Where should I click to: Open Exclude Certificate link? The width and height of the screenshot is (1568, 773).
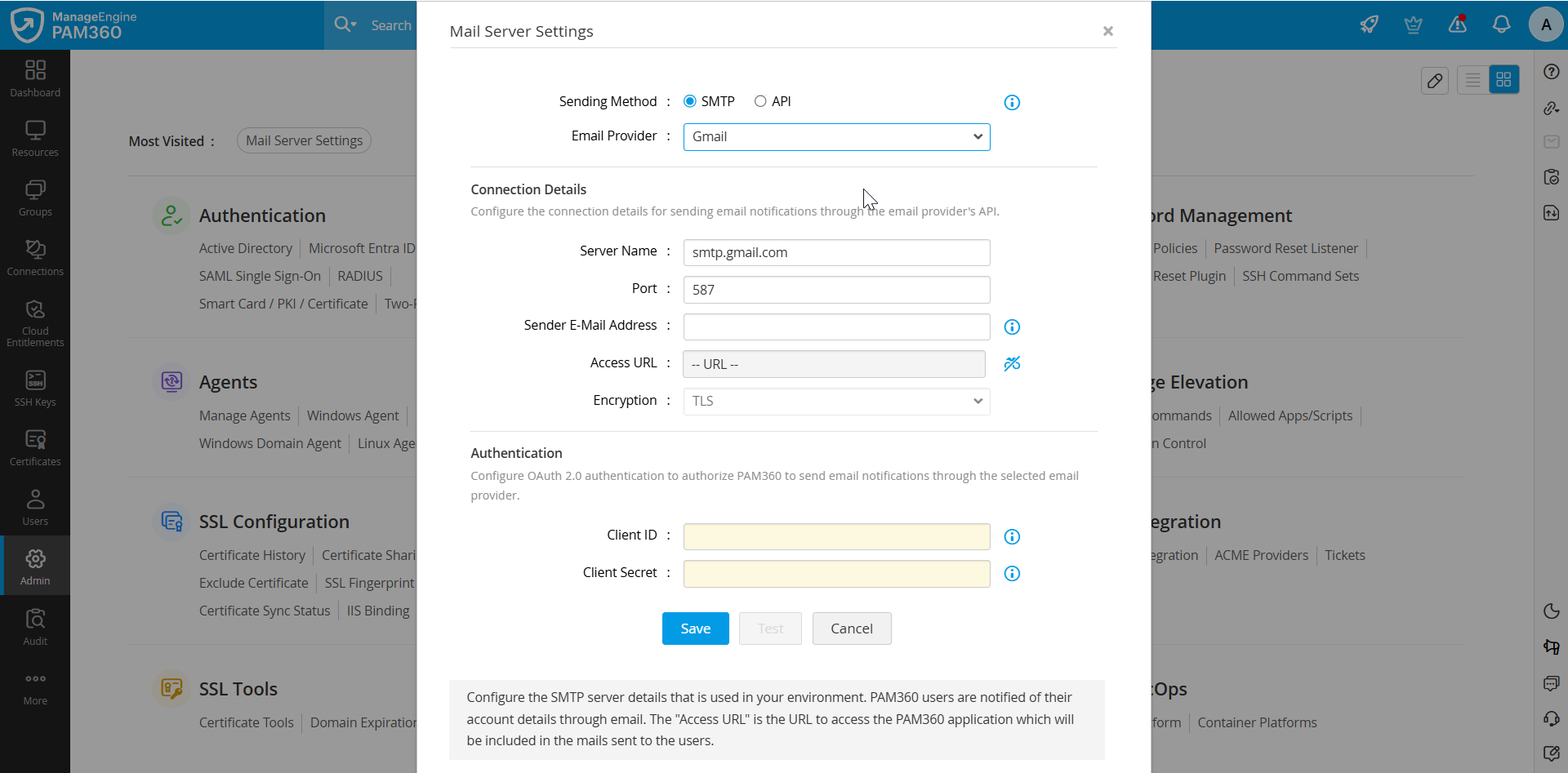coord(254,583)
